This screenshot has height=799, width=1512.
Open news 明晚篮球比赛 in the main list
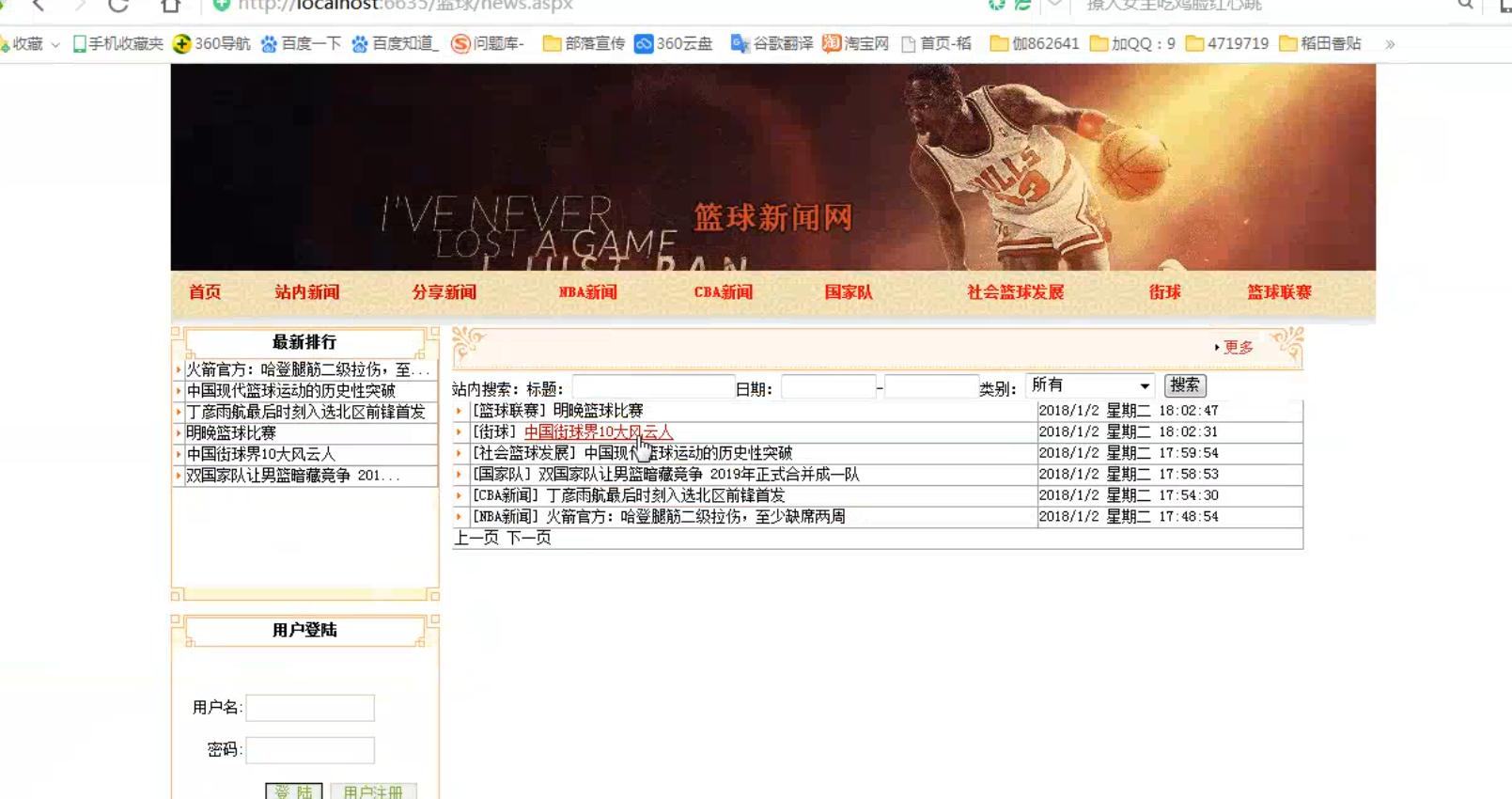pyautogui.click(x=599, y=411)
